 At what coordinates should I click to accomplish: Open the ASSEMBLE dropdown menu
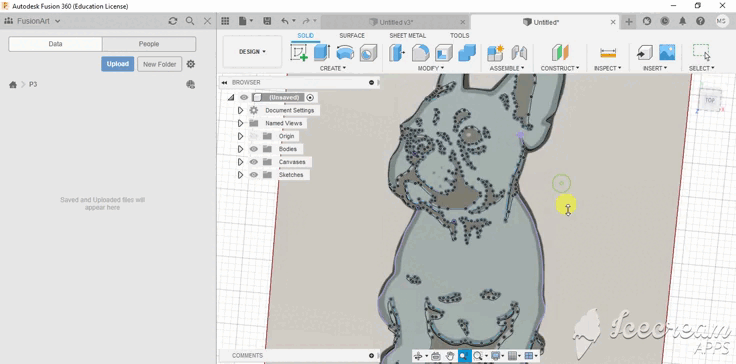click(x=507, y=69)
